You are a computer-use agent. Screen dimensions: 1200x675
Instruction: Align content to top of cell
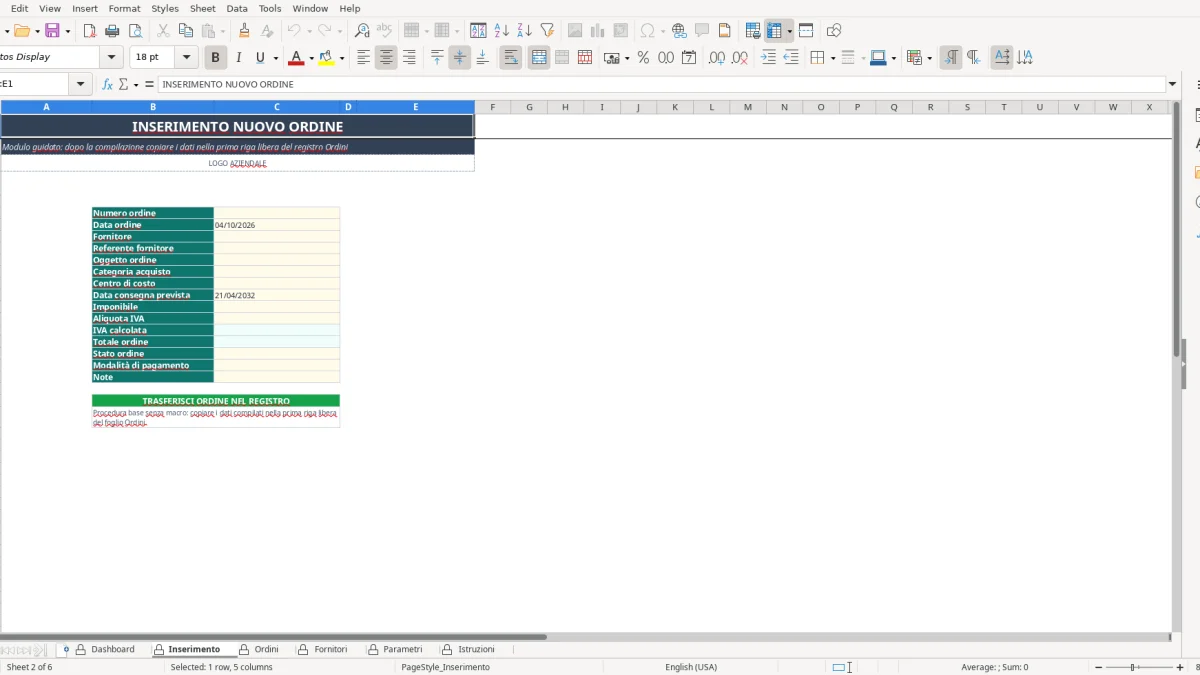[437, 58]
